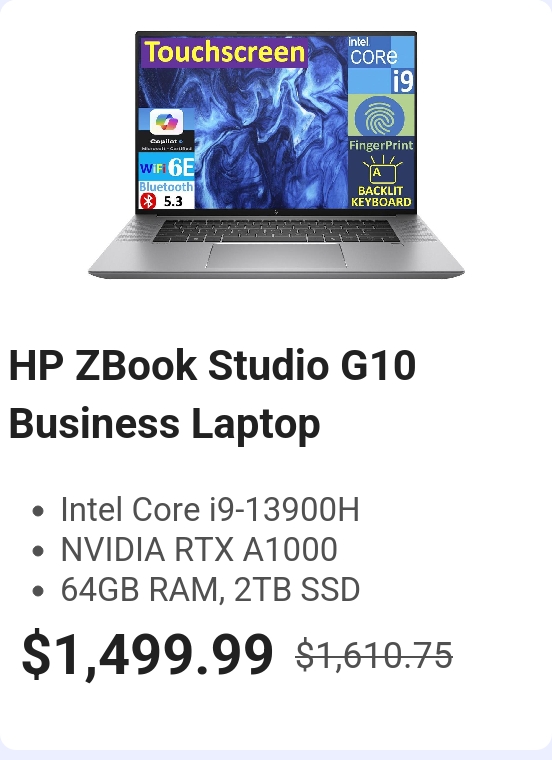The height and width of the screenshot is (760, 552).
Task: Click the laptop keyboard in product photo
Action: tap(276, 231)
